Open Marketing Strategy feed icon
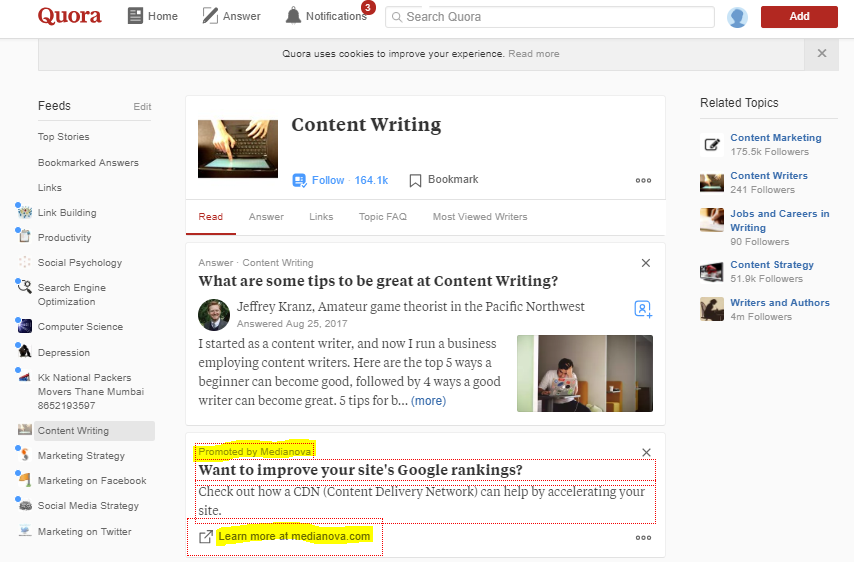 click(x=24, y=454)
